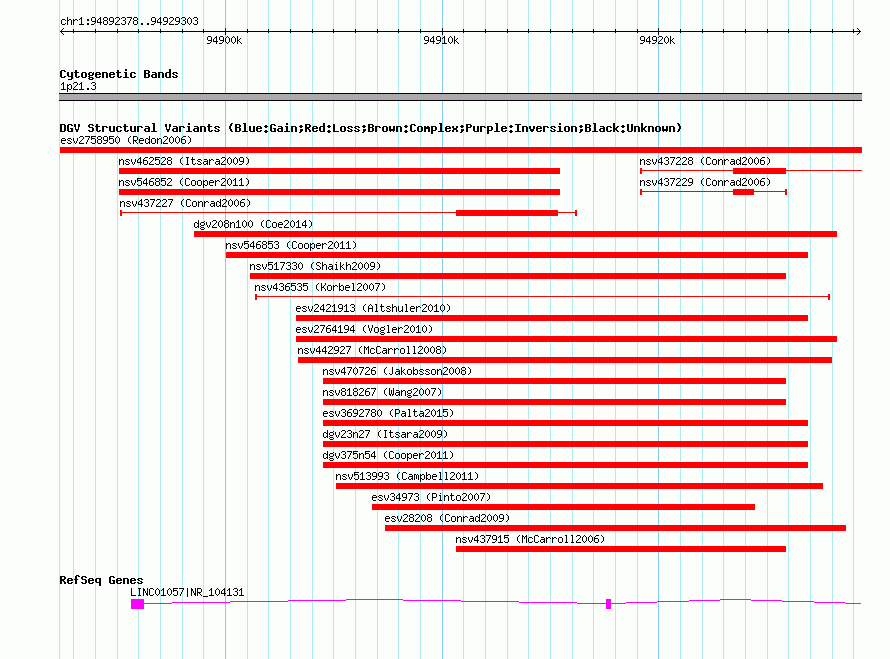The image size is (890, 659).
Task: Open the dgv375n54 (Cooper2011) label
Action: point(388,455)
